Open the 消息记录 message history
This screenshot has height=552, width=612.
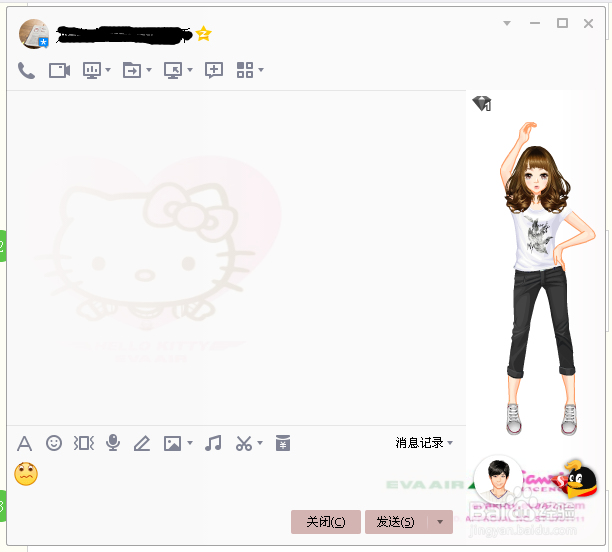point(419,443)
